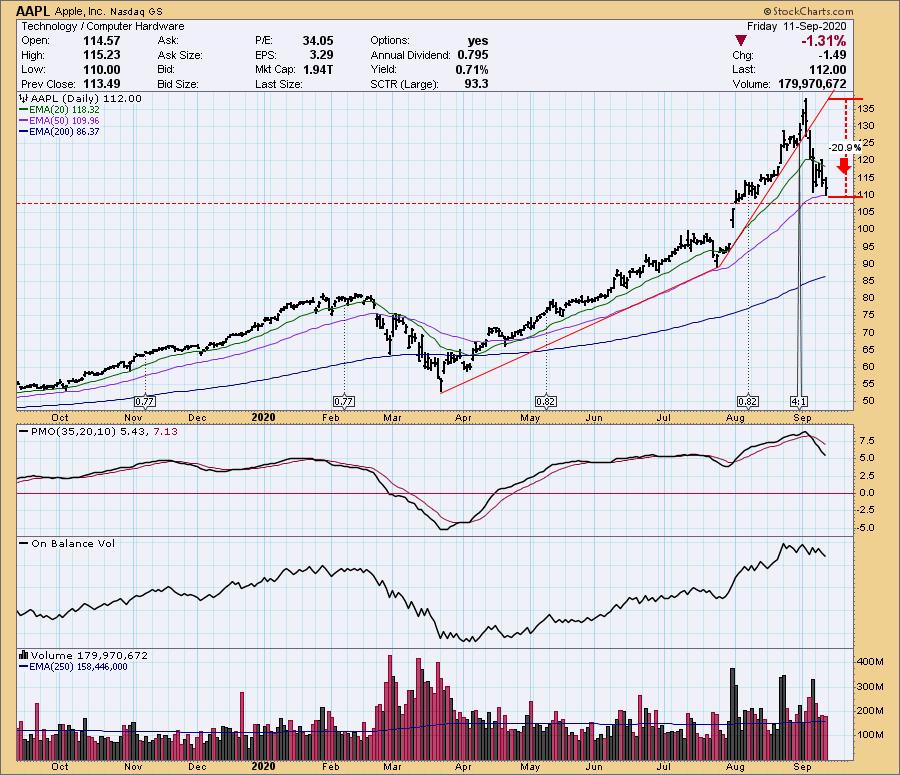Click the Chg value -1.49
The image size is (900, 775).
(832, 55)
